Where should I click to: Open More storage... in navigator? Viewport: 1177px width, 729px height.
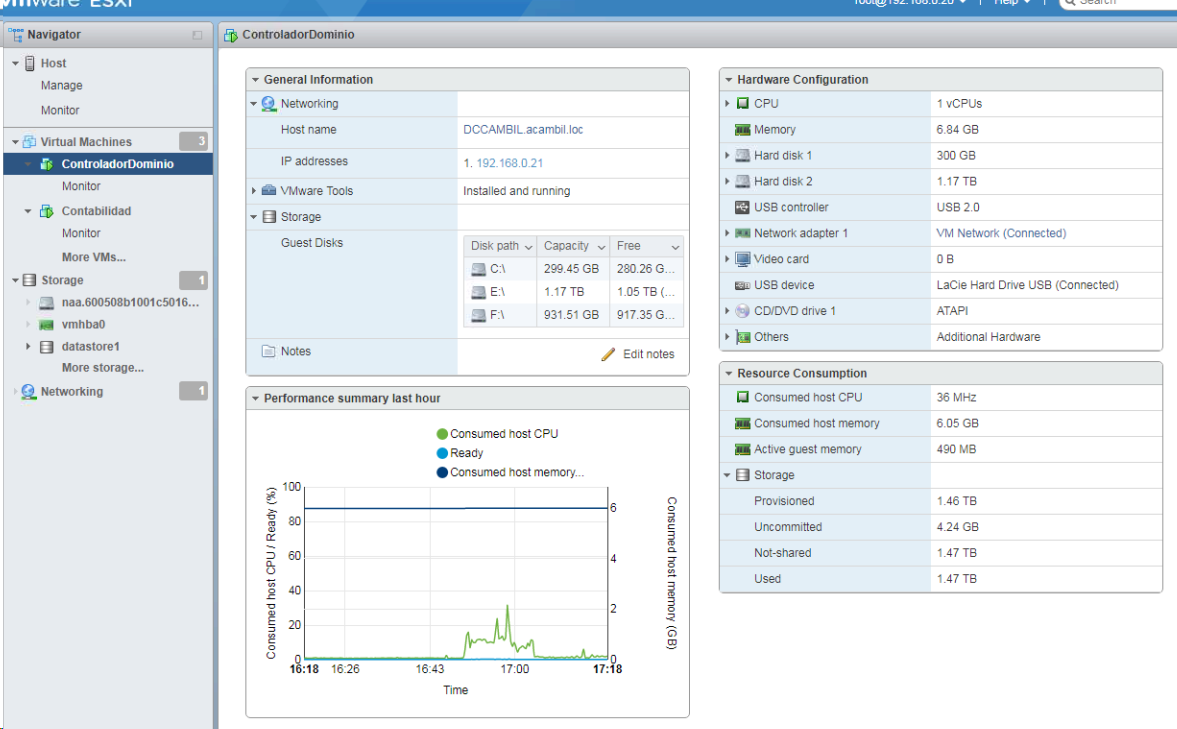point(102,368)
